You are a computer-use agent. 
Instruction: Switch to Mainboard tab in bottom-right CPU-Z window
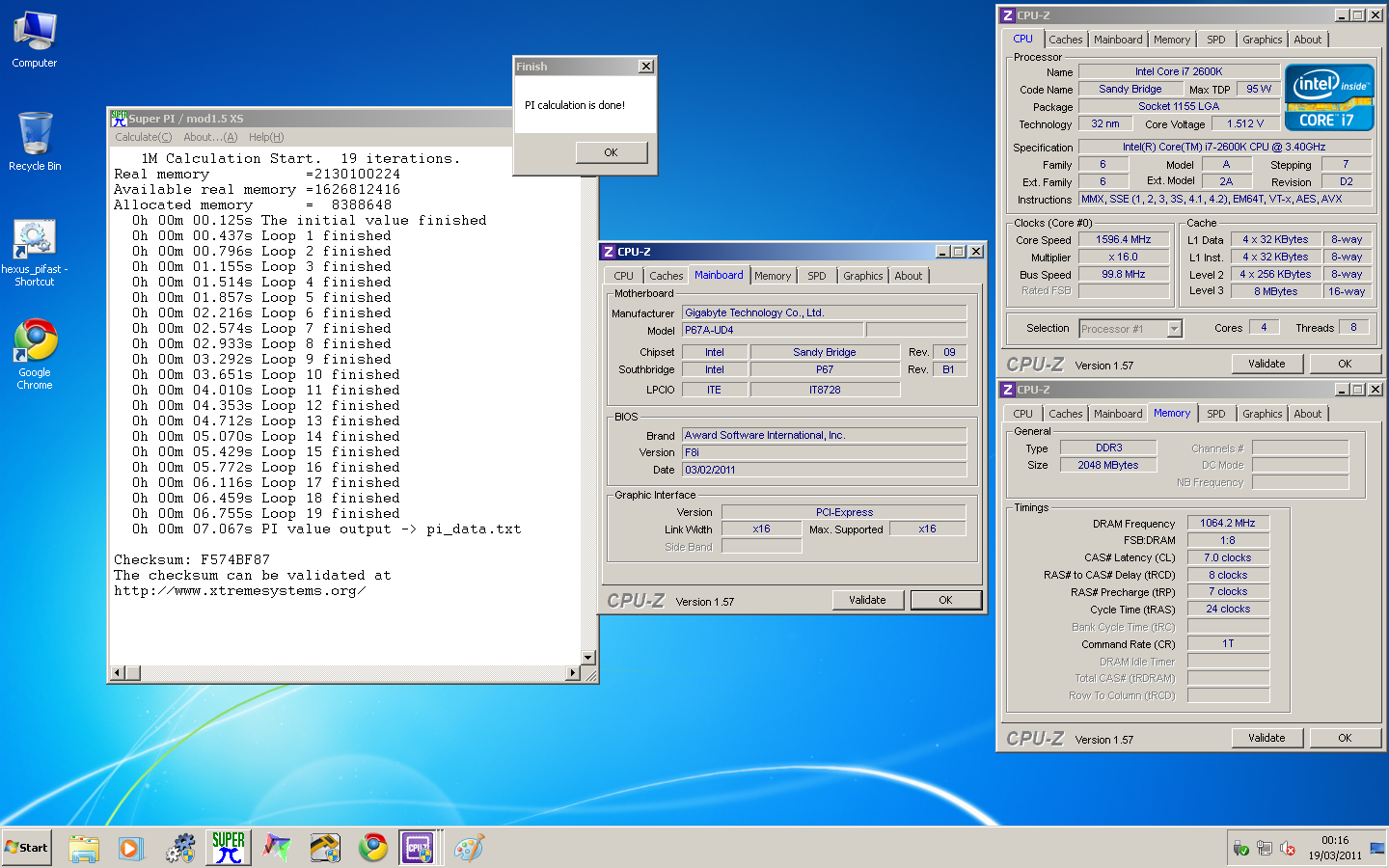coord(1118,414)
